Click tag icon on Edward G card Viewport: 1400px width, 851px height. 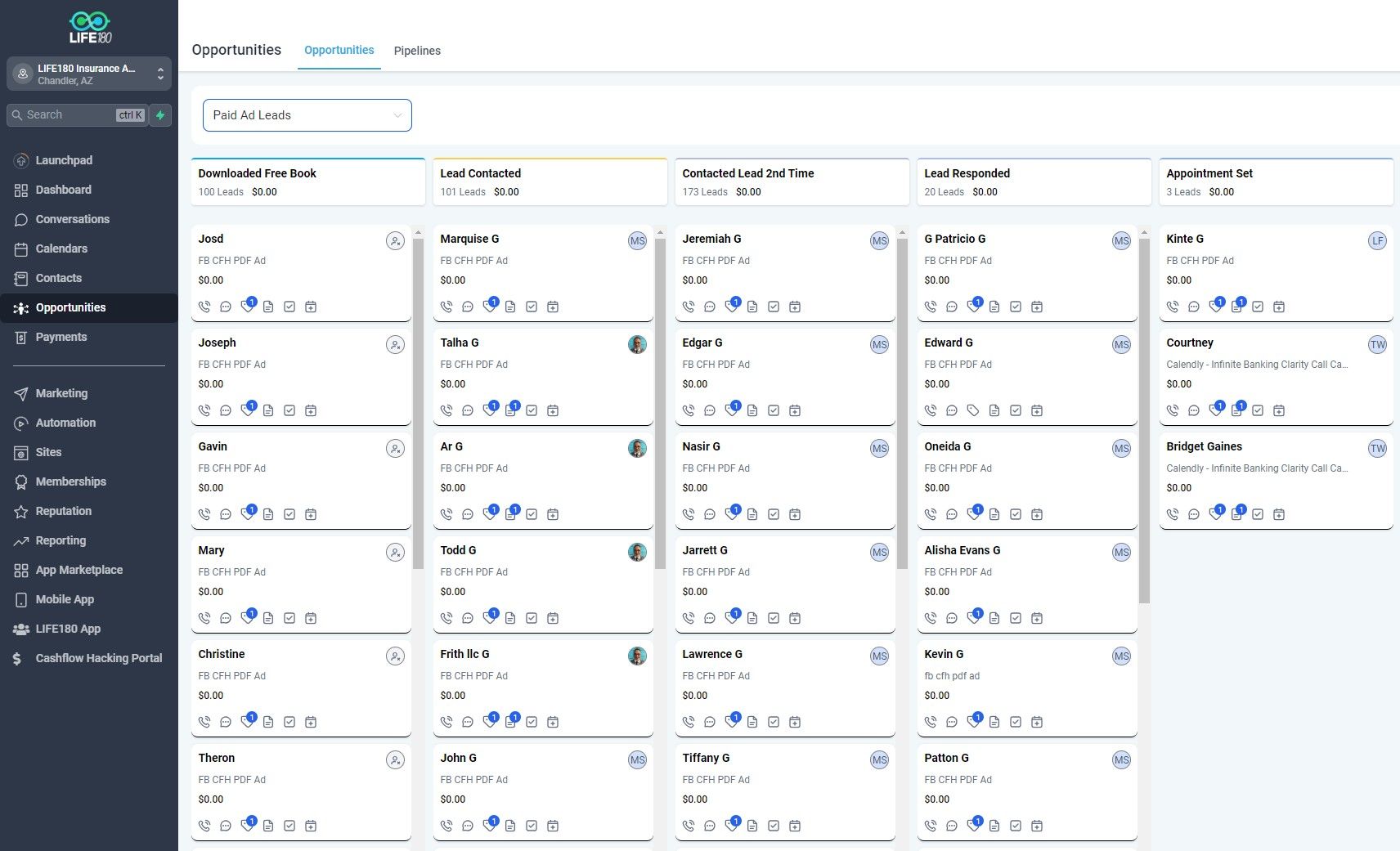[x=973, y=410]
